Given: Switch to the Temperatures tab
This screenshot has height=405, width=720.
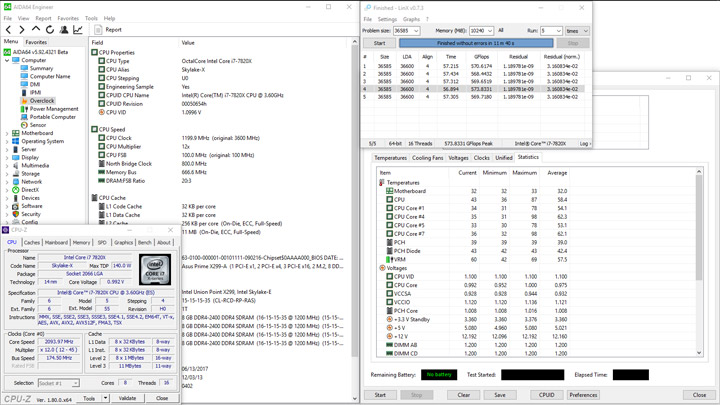Looking at the screenshot, I should 390,158.
